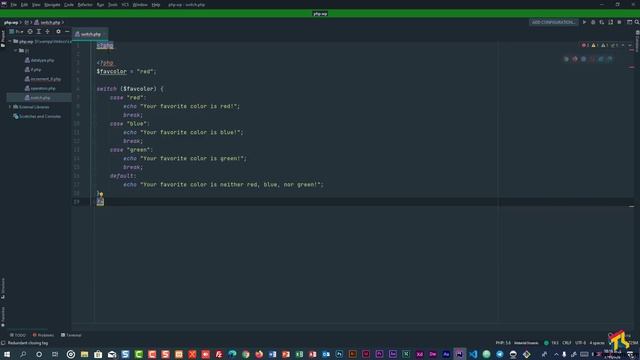The width and height of the screenshot is (640, 360).
Task: Open file in Safari browser icon
Action: coord(583,59)
